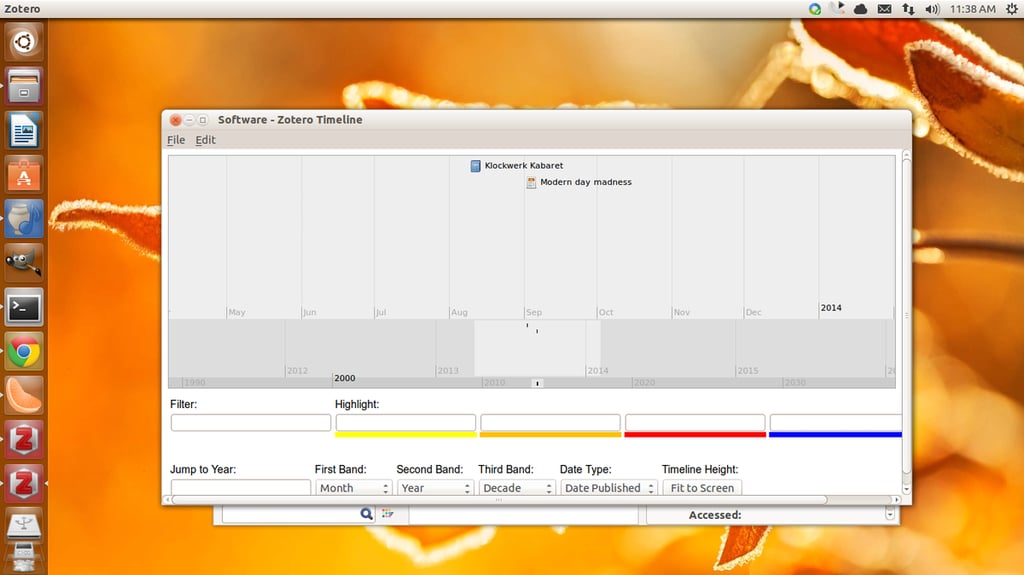
Task: Click the Filter text field
Action: pos(251,423)
